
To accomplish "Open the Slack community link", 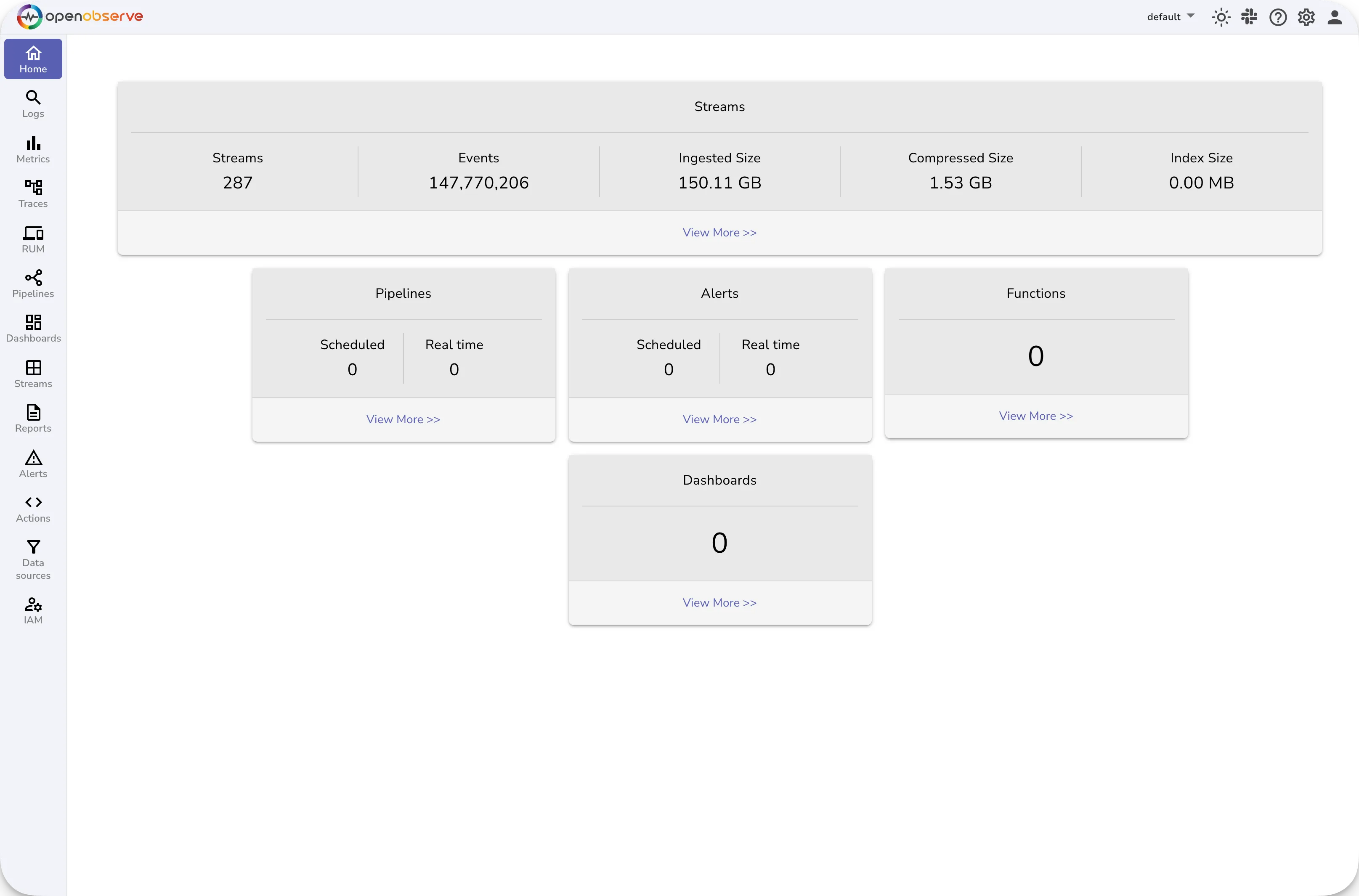I will click(1249, 17).
